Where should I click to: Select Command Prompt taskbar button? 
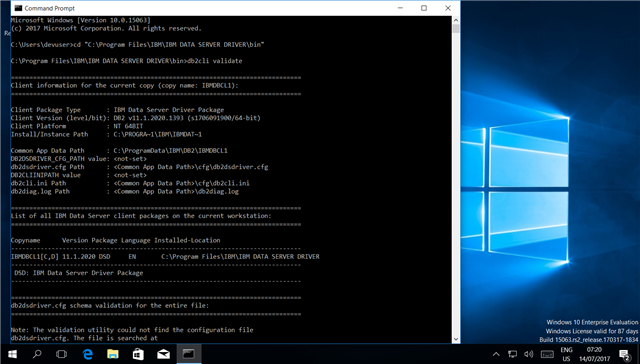[189, 354]
